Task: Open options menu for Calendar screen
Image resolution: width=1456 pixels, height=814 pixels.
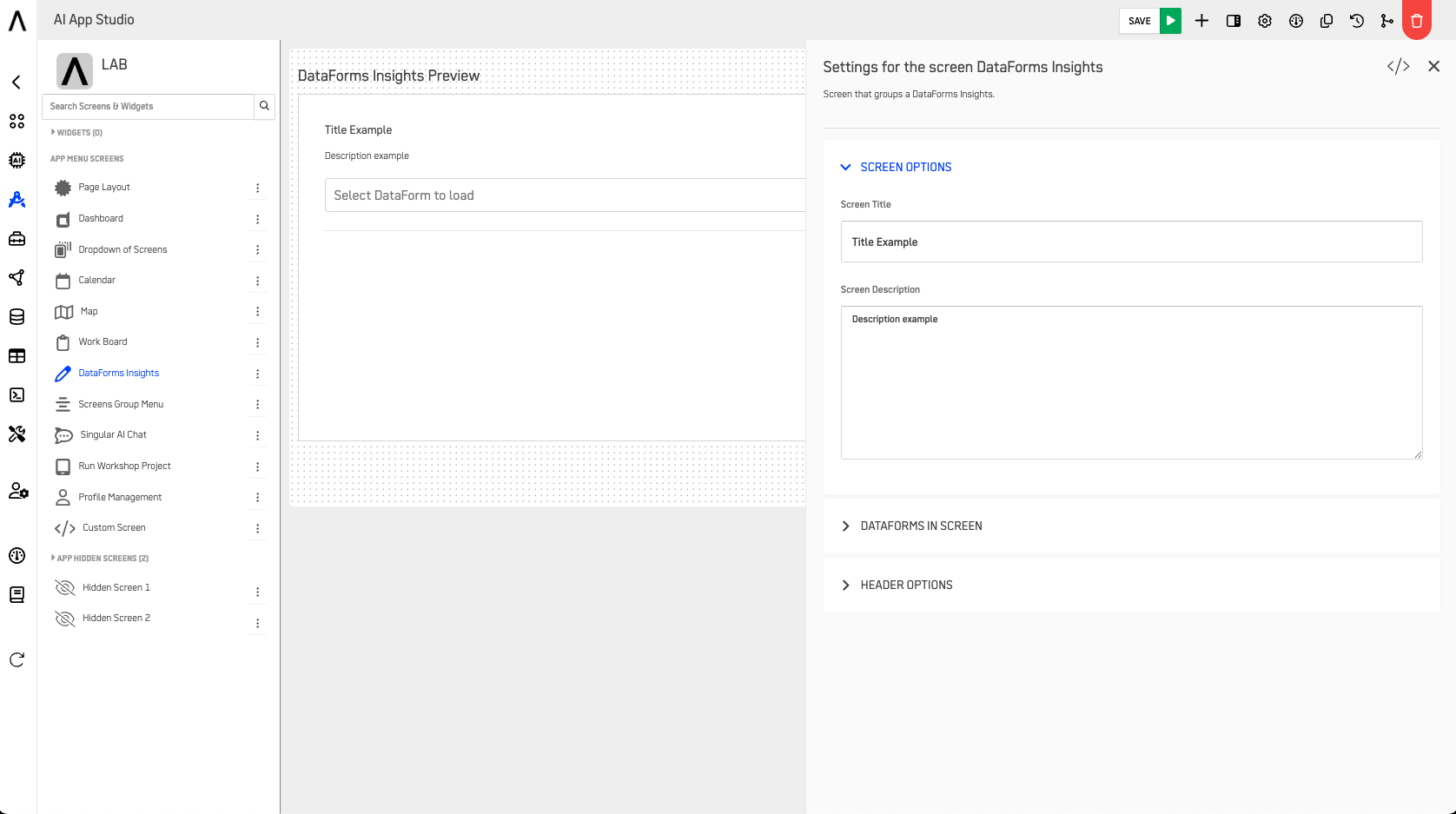Action: [257, 281]
